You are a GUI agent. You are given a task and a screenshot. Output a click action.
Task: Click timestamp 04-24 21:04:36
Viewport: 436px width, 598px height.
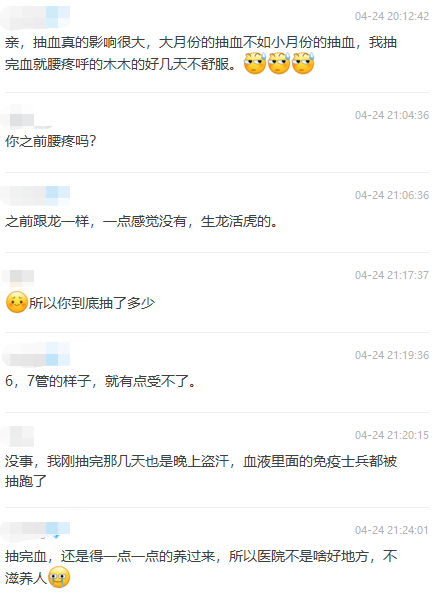point(392,115)
